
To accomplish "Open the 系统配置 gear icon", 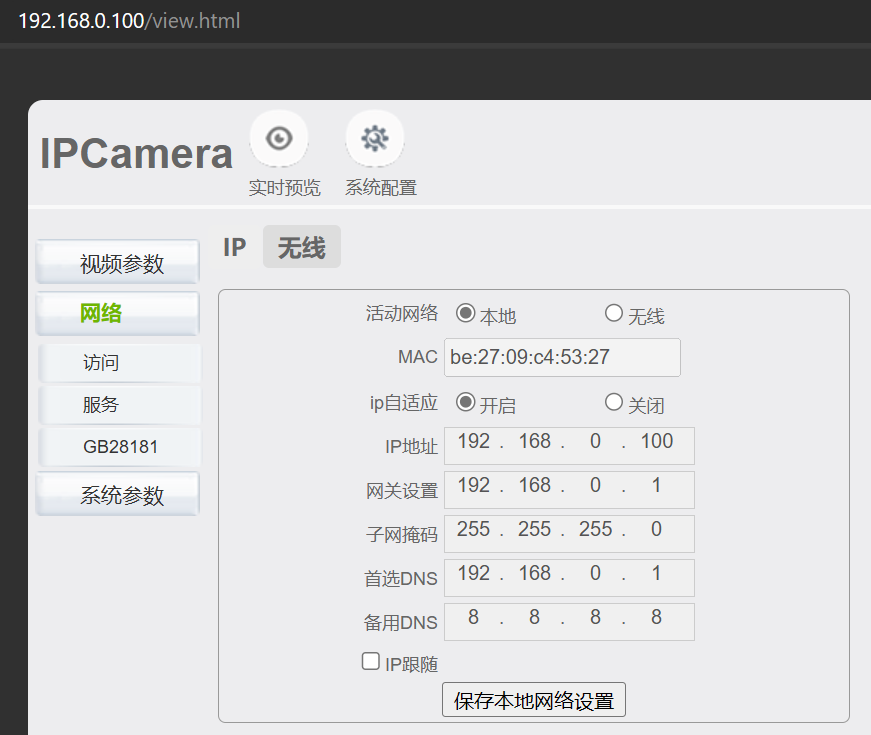I will tap(375, 139).
